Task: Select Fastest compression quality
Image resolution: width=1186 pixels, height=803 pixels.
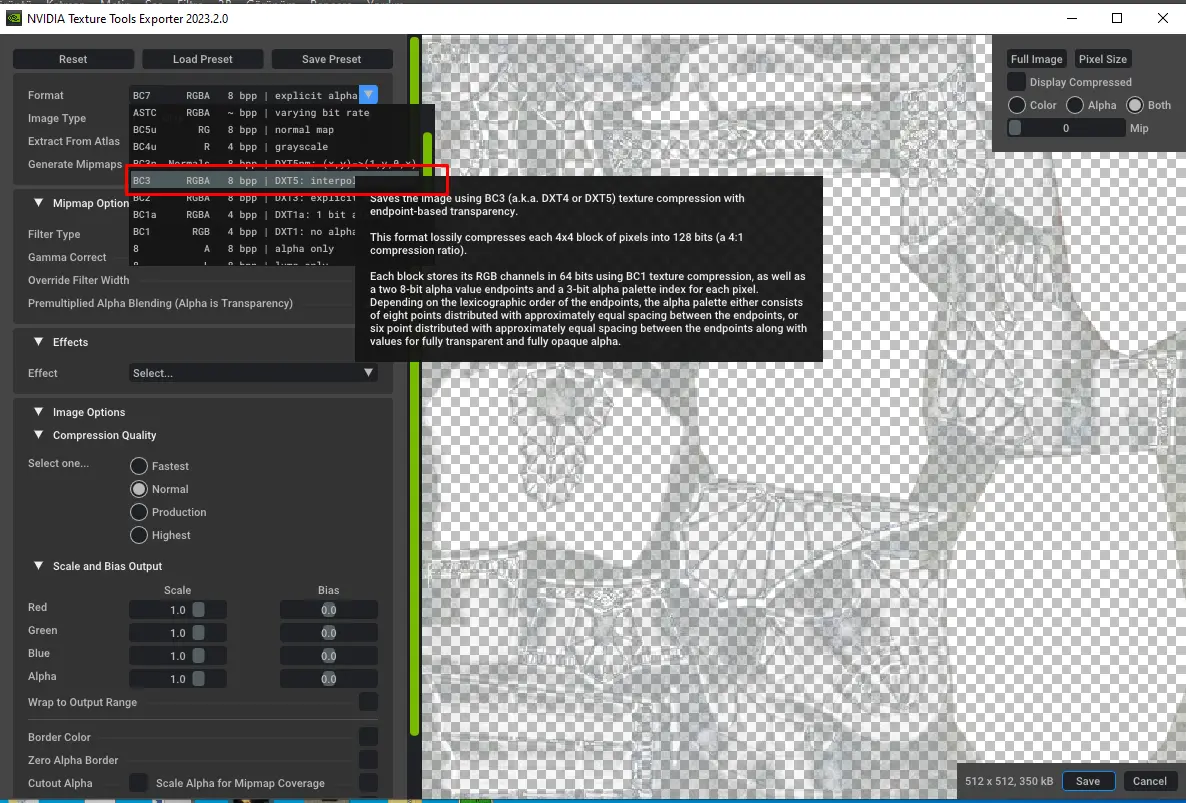Action: pyautogui.click(x=139, y=465)
